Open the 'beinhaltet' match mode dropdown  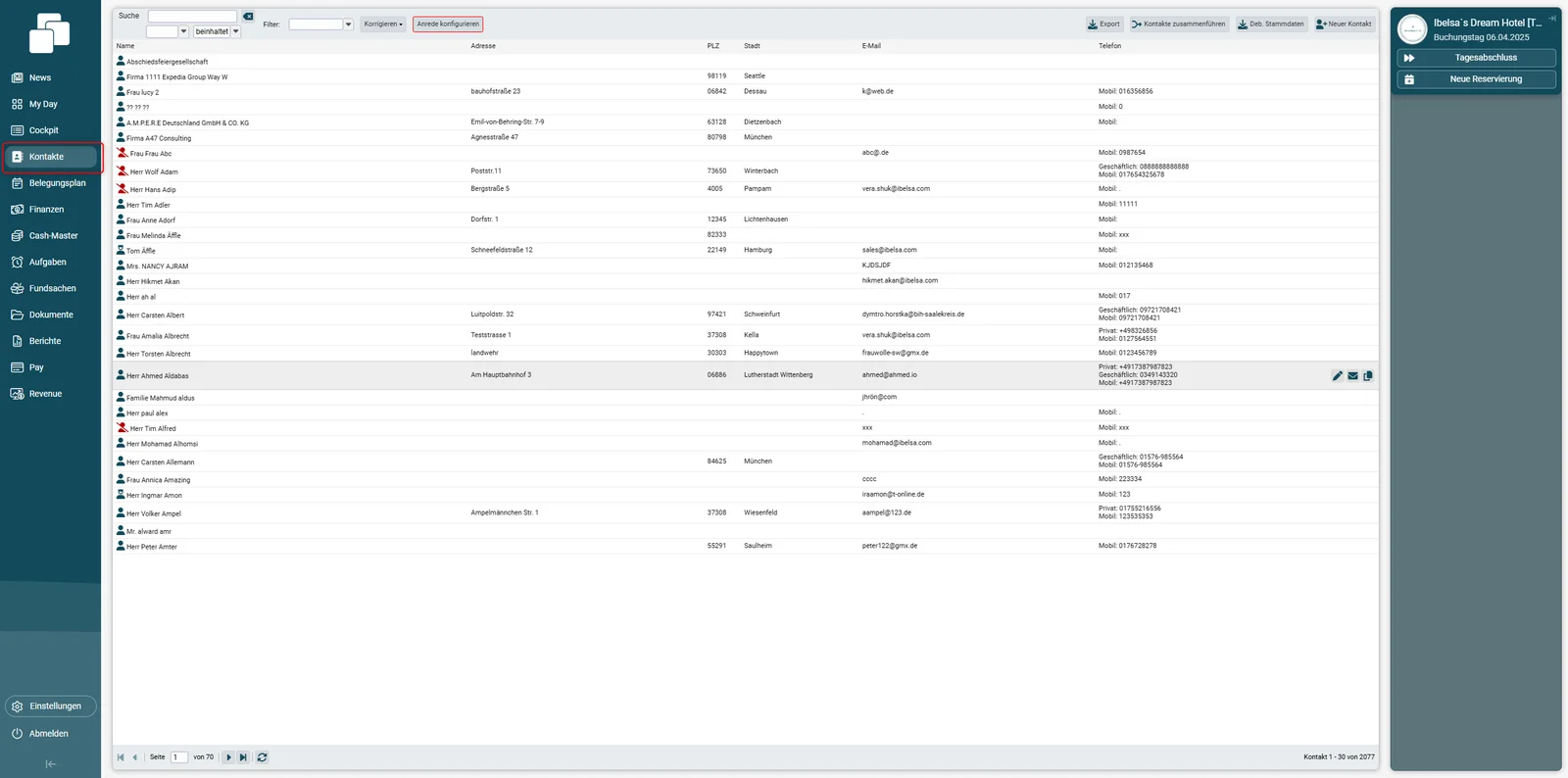pos(236,31)
